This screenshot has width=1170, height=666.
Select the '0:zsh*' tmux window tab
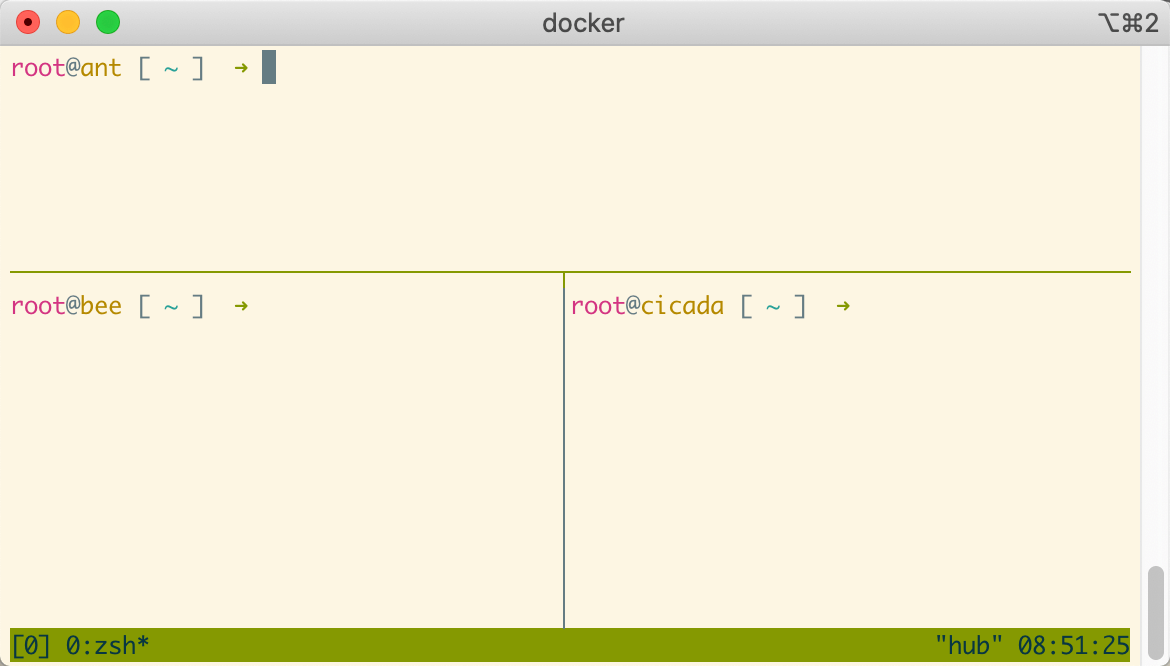click(x=108, y=645)
